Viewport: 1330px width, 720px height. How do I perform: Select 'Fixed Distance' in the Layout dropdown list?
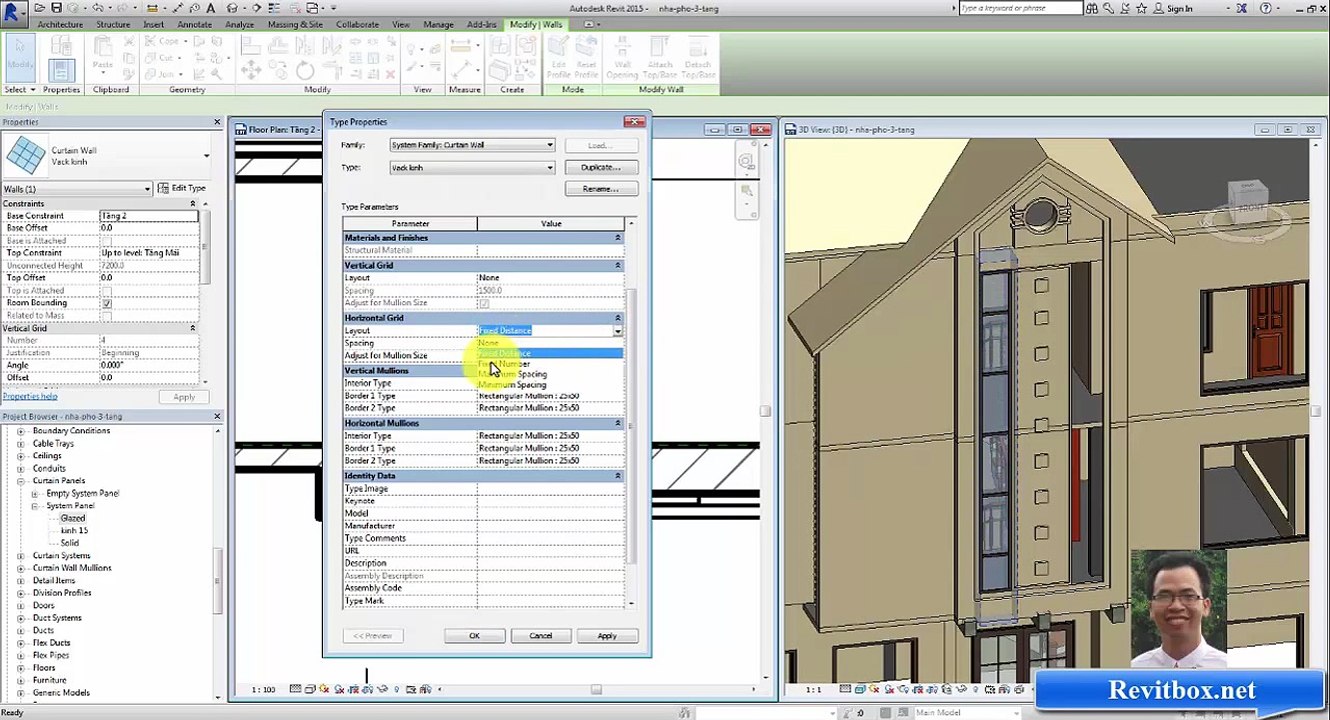point(550,353)
